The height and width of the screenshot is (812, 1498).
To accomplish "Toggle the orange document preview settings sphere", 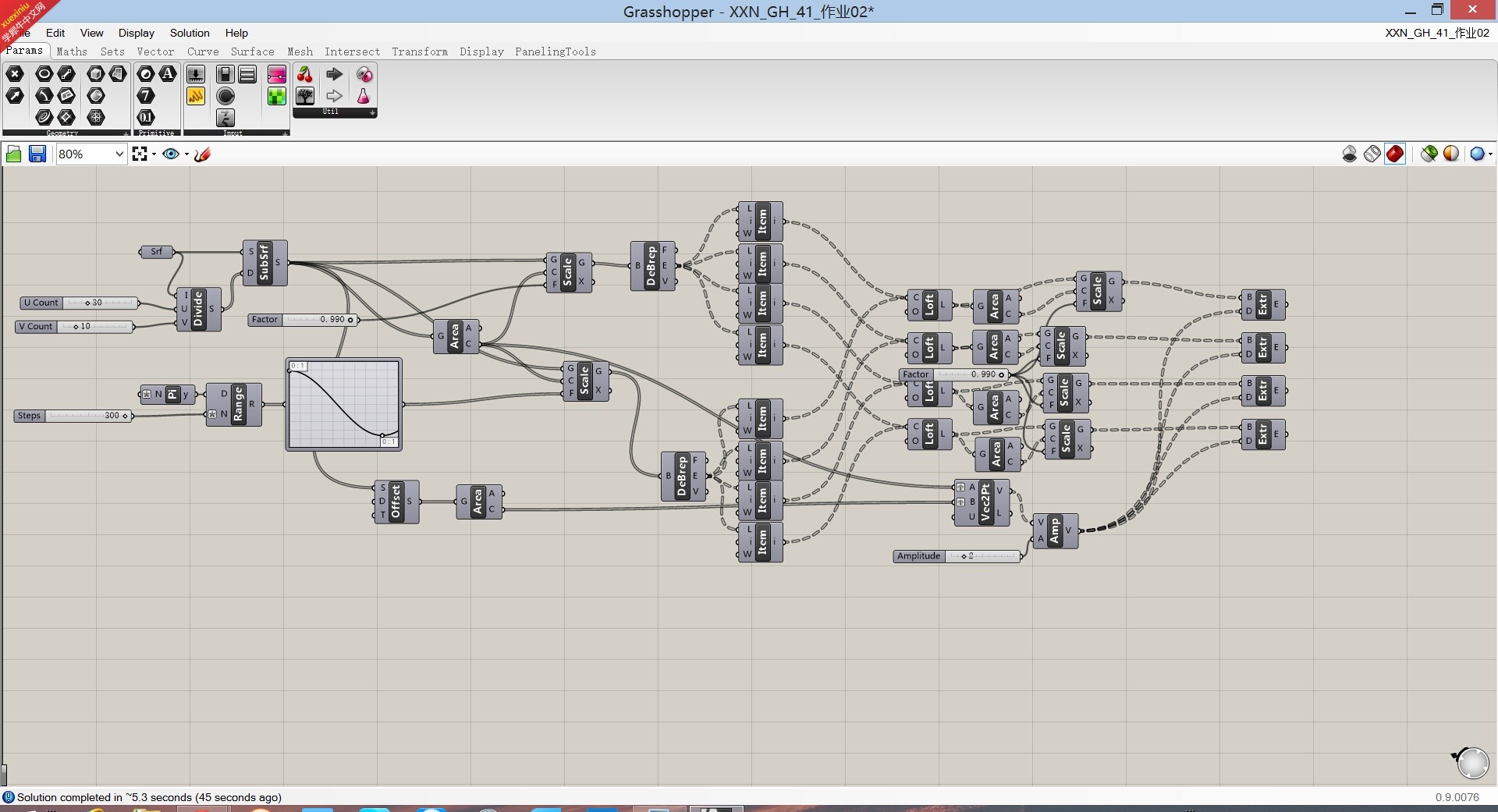I will click(1451, 154).
